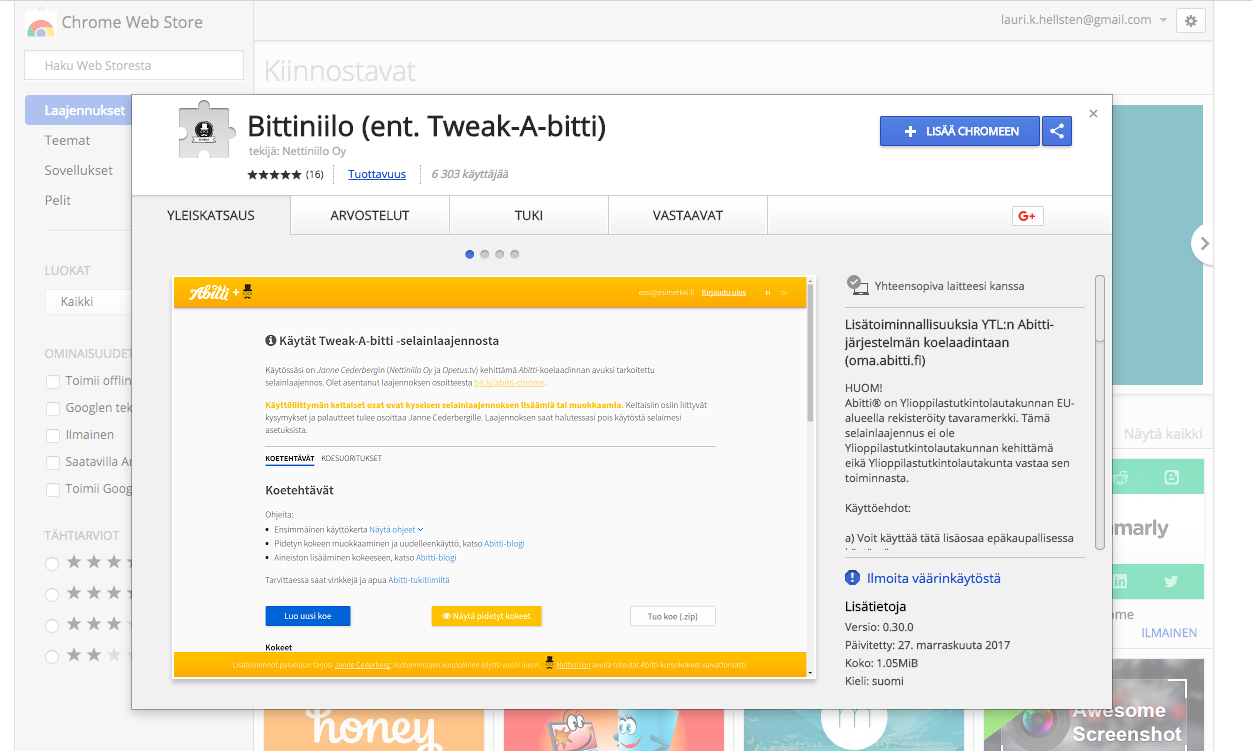
Task: Open the Awesome Screenshot extension tile
Action: [1094, 705]
